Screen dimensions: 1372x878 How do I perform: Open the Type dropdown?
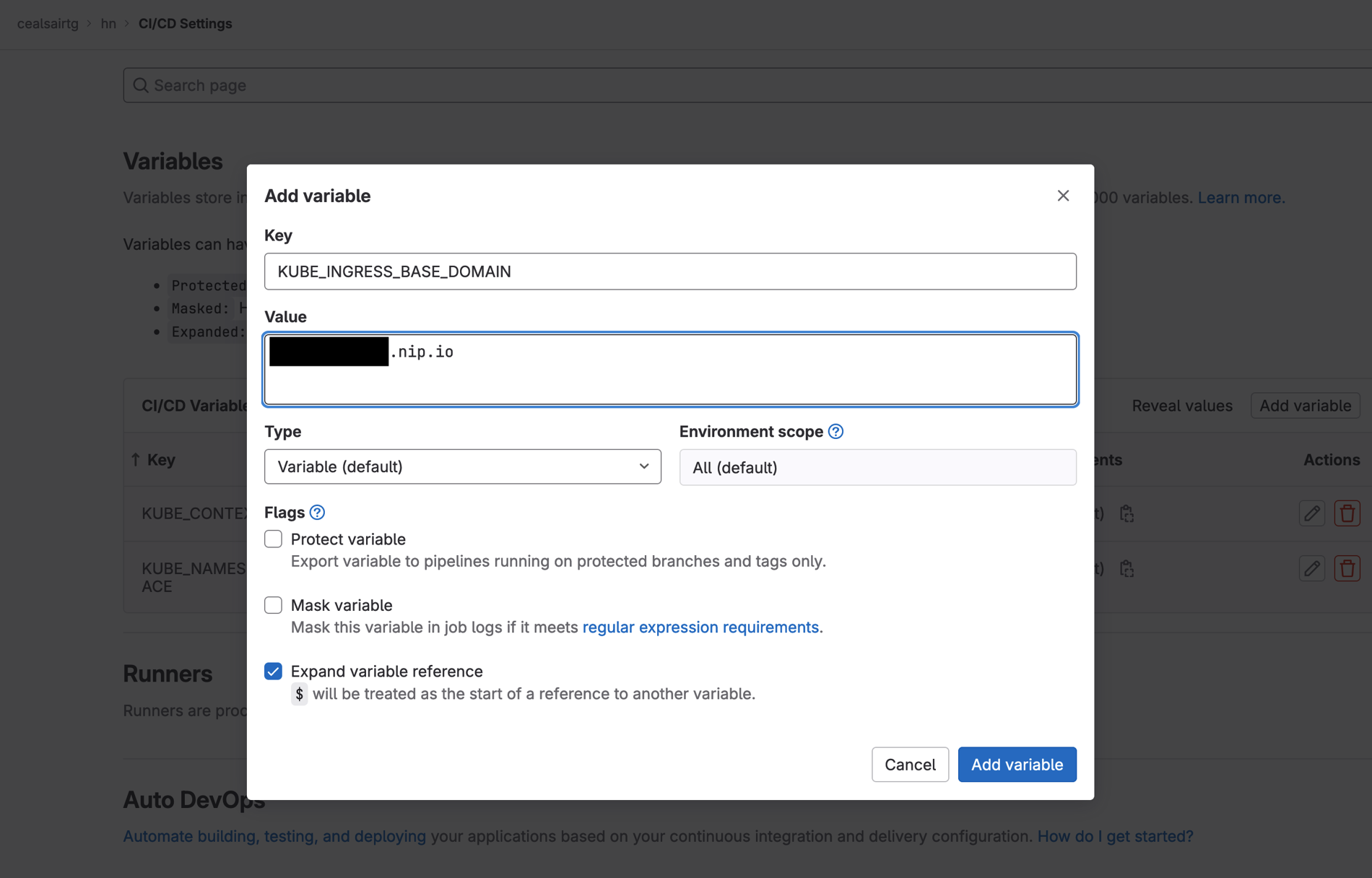coord(462,466)
